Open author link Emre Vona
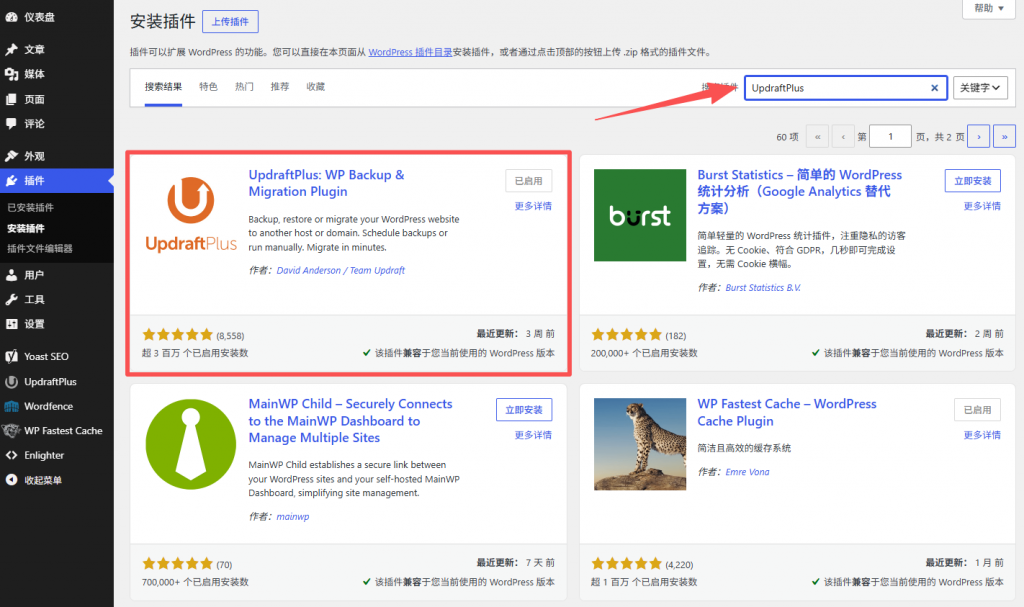Screen dimensions: 1024x607 (x=747, y=472)
